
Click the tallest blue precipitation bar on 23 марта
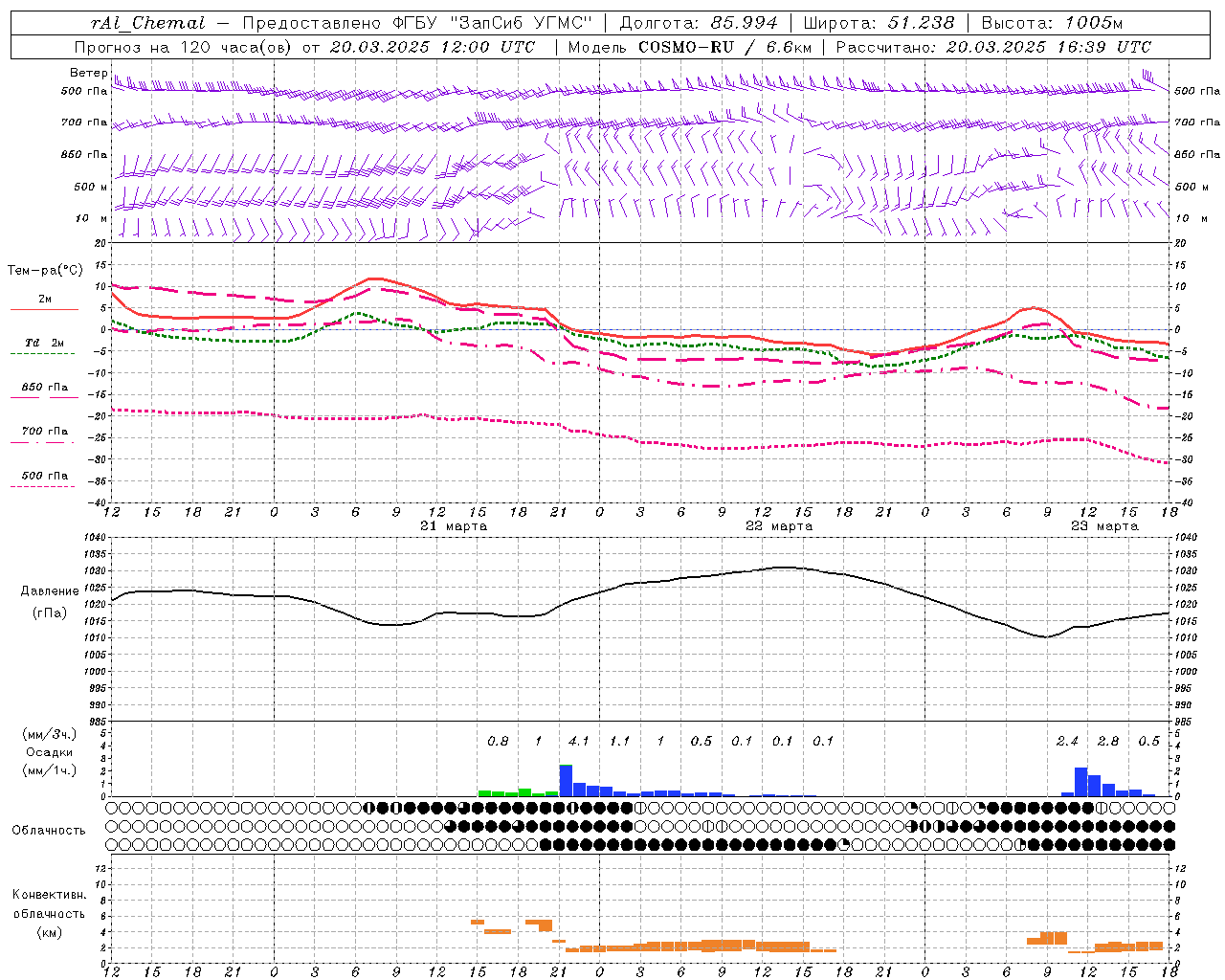pos(1081,782)
